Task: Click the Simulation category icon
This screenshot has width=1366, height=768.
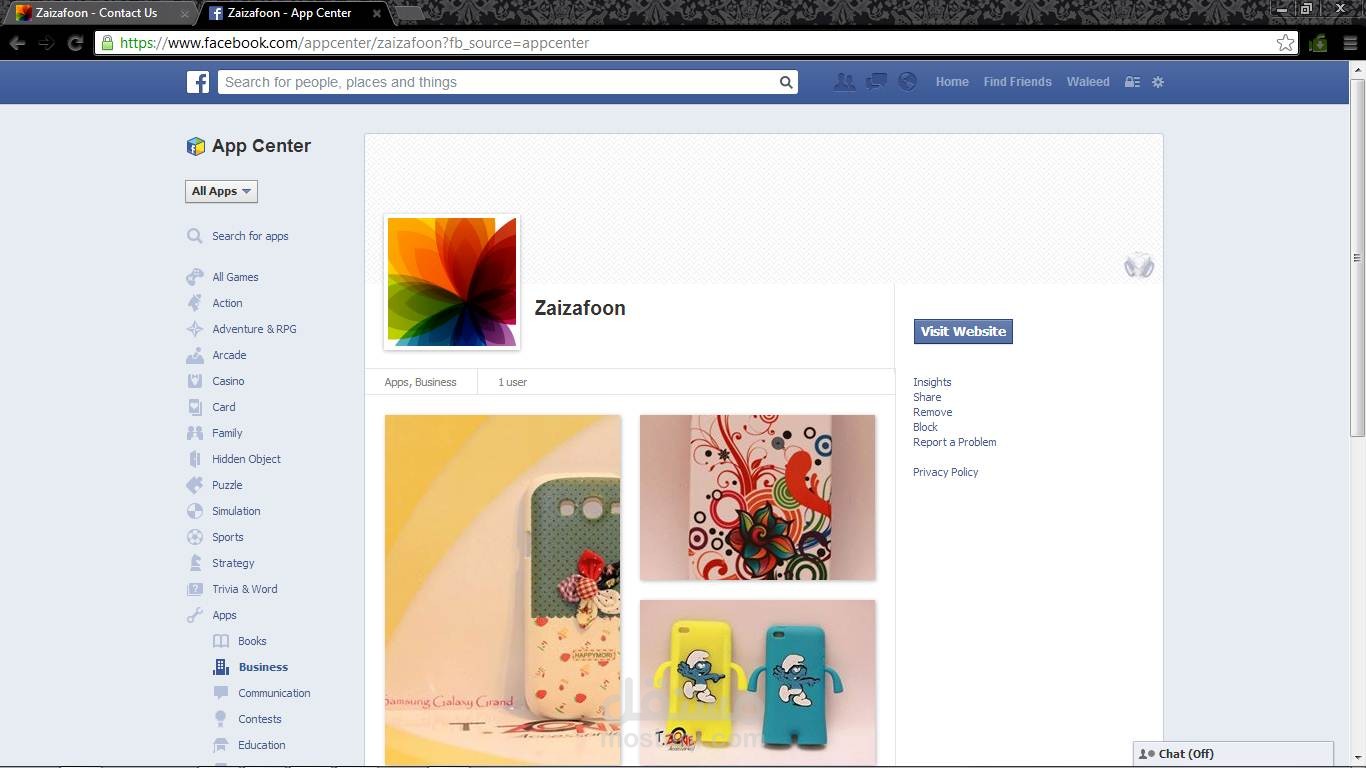Action: pos(195,511)
